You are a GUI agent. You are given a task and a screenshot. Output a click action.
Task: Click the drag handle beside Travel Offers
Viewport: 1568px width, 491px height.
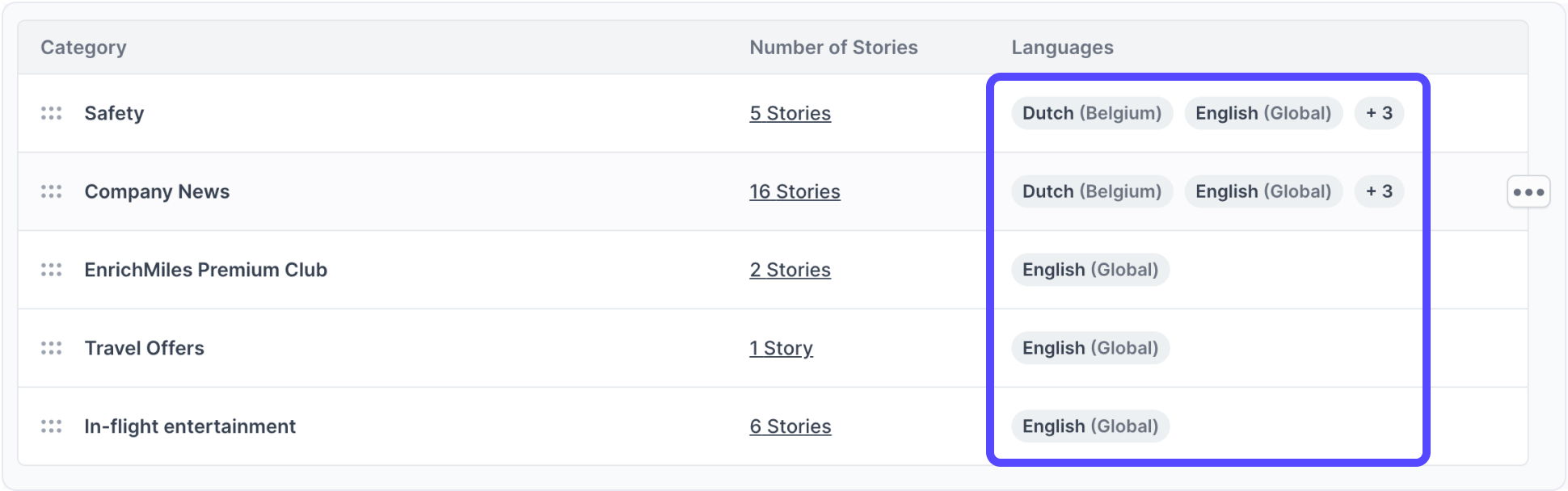(x=51, y=348)
